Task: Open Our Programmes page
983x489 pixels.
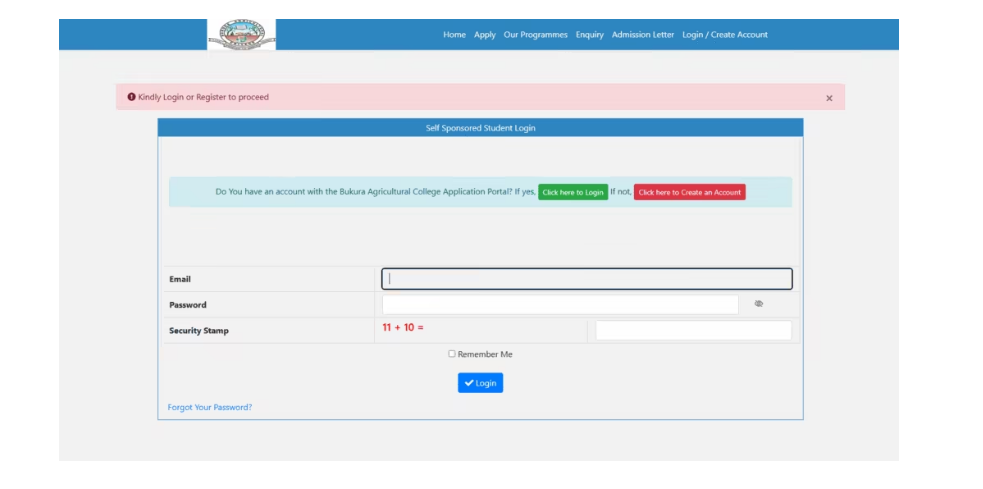Action: click(x=535, y=35)
